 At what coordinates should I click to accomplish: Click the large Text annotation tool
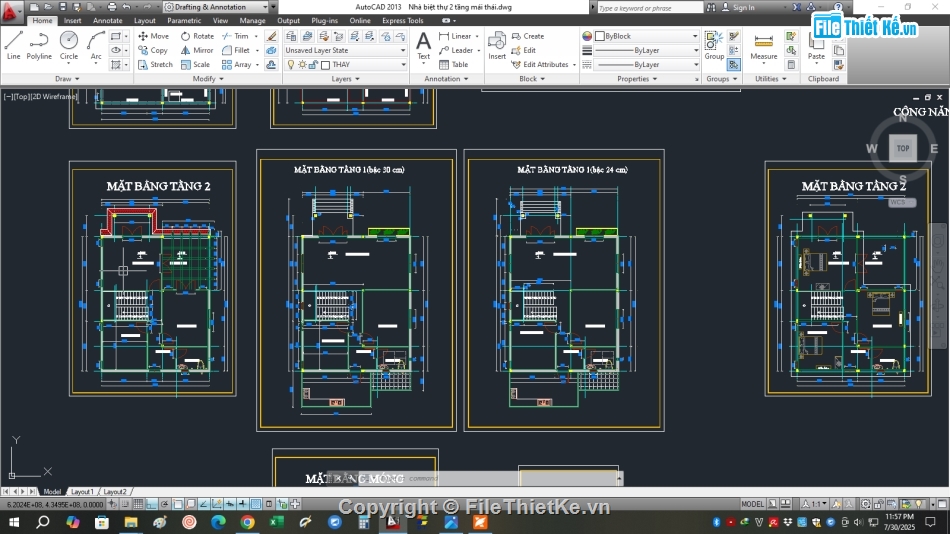pos(424,45)
